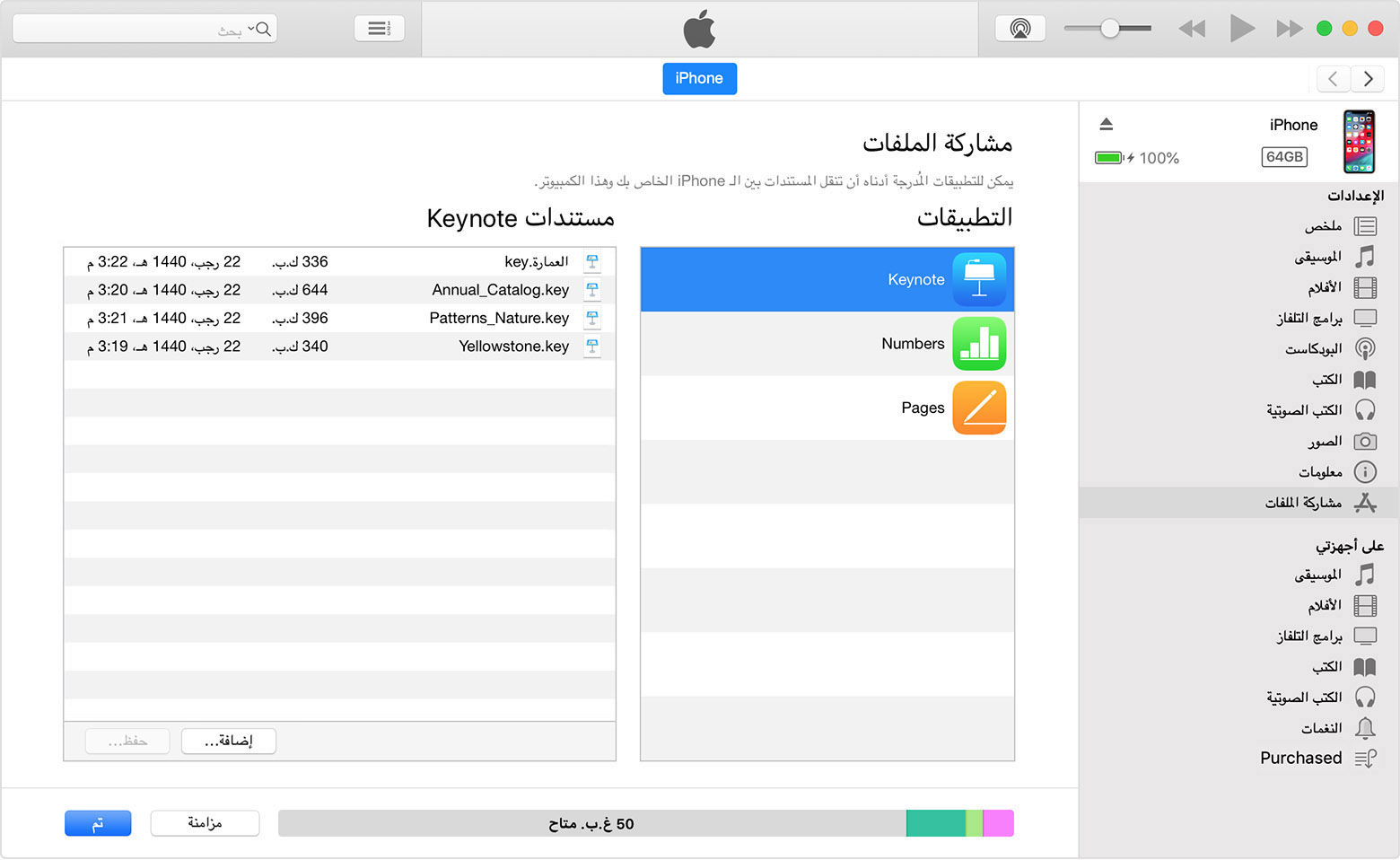Open الموسيقى under على أجهزتي section
Image resolution: width=1400 pixels, height=860 pixels.
coord(1238,575)
